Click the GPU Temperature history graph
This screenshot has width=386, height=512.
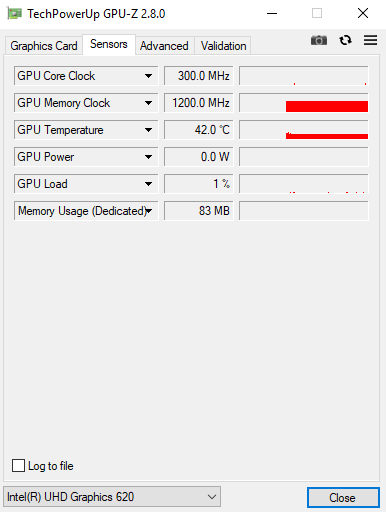[x=304, y=130]
